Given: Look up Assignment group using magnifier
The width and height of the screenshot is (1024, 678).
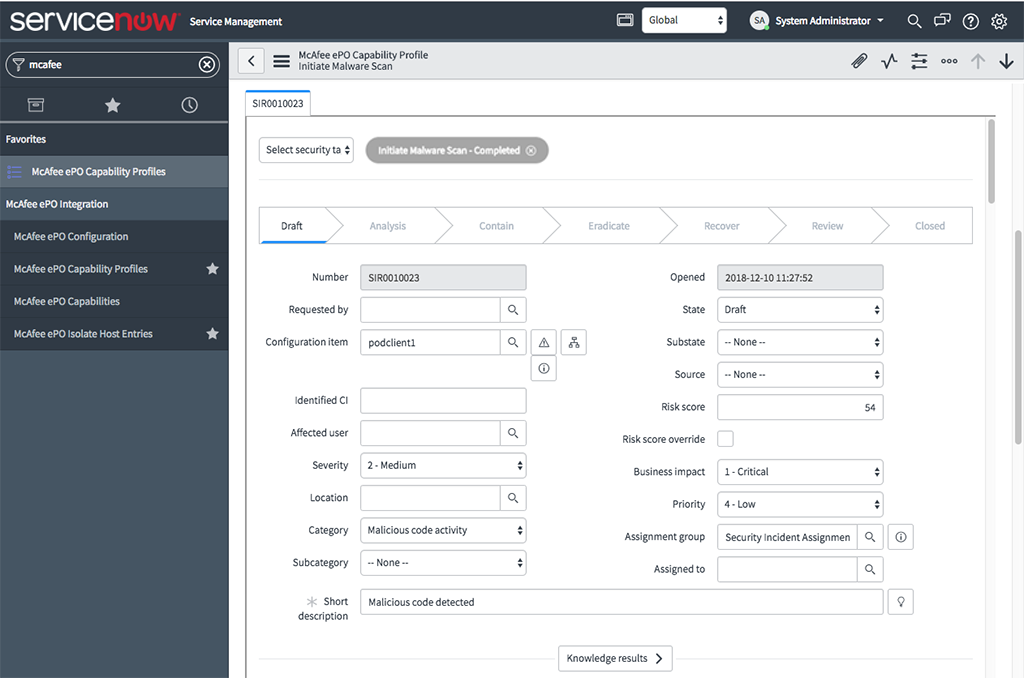Looking at the screenshot, I should click(x=870, y=537).
